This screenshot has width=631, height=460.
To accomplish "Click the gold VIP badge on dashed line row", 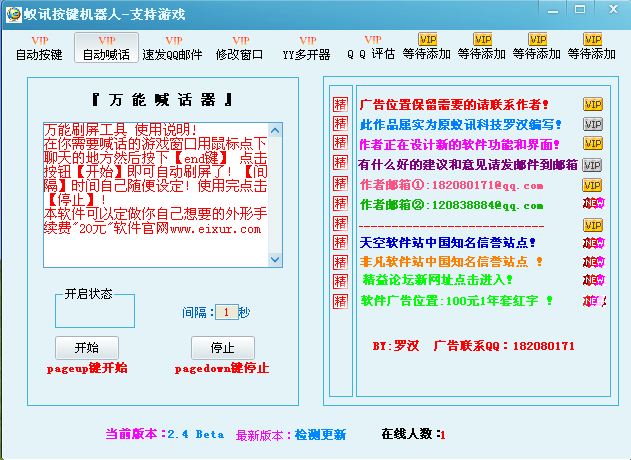I will point(593,225).
